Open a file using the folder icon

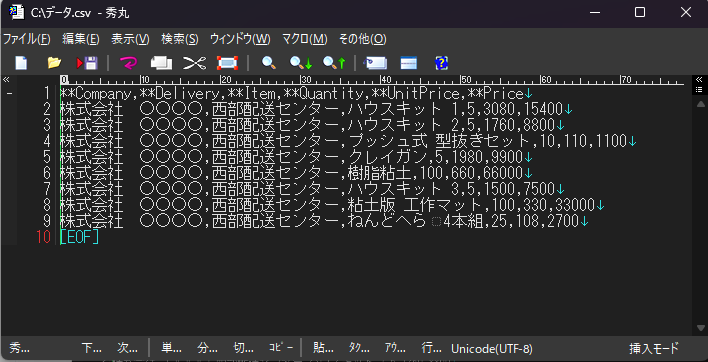54,63
